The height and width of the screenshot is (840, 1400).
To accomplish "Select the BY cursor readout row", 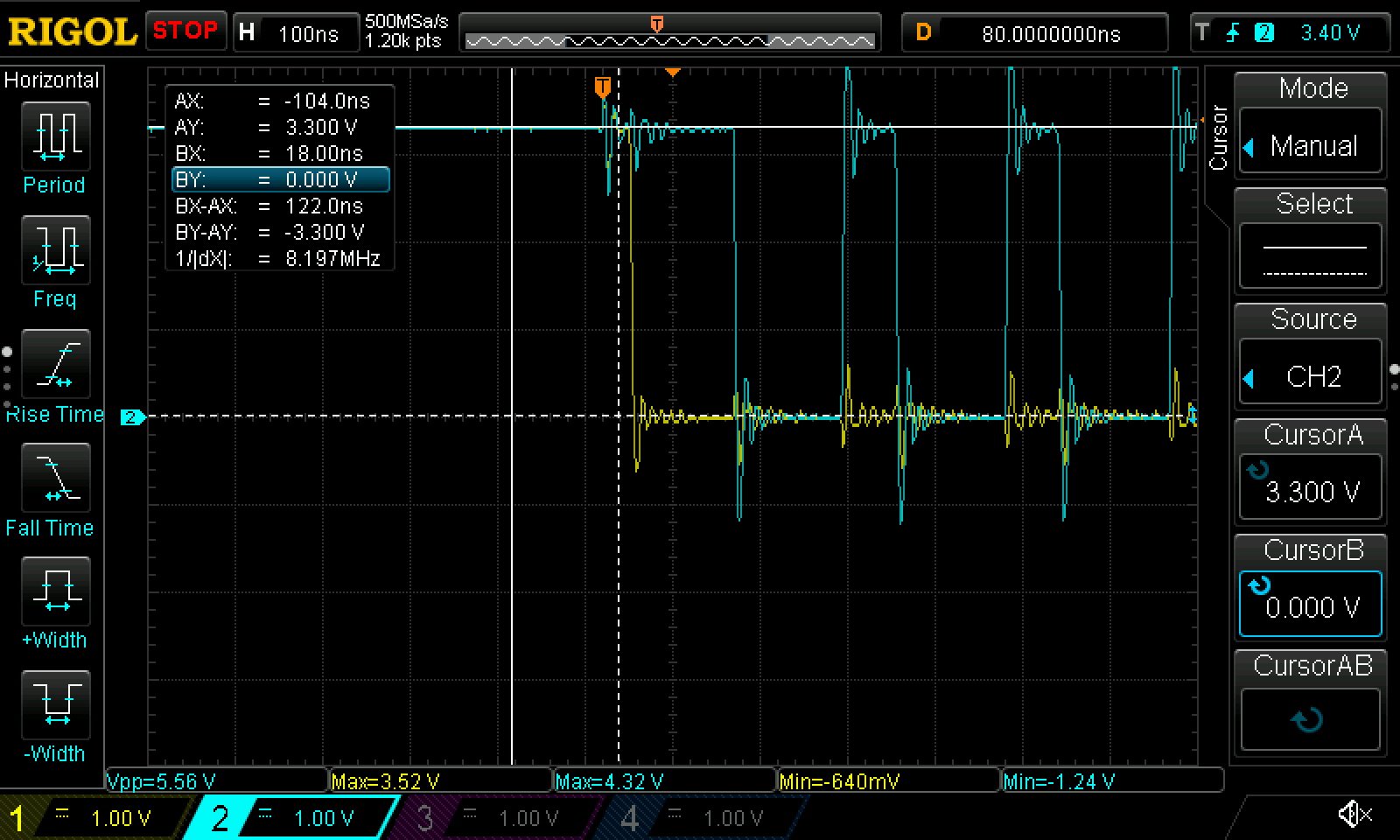I will [x=280, y=180].
